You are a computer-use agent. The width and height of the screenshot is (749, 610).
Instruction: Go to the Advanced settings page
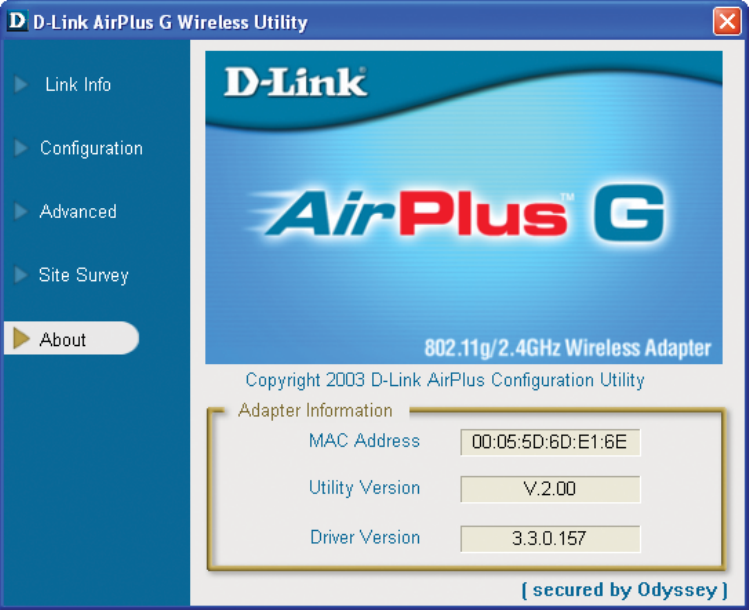[78, 211]
